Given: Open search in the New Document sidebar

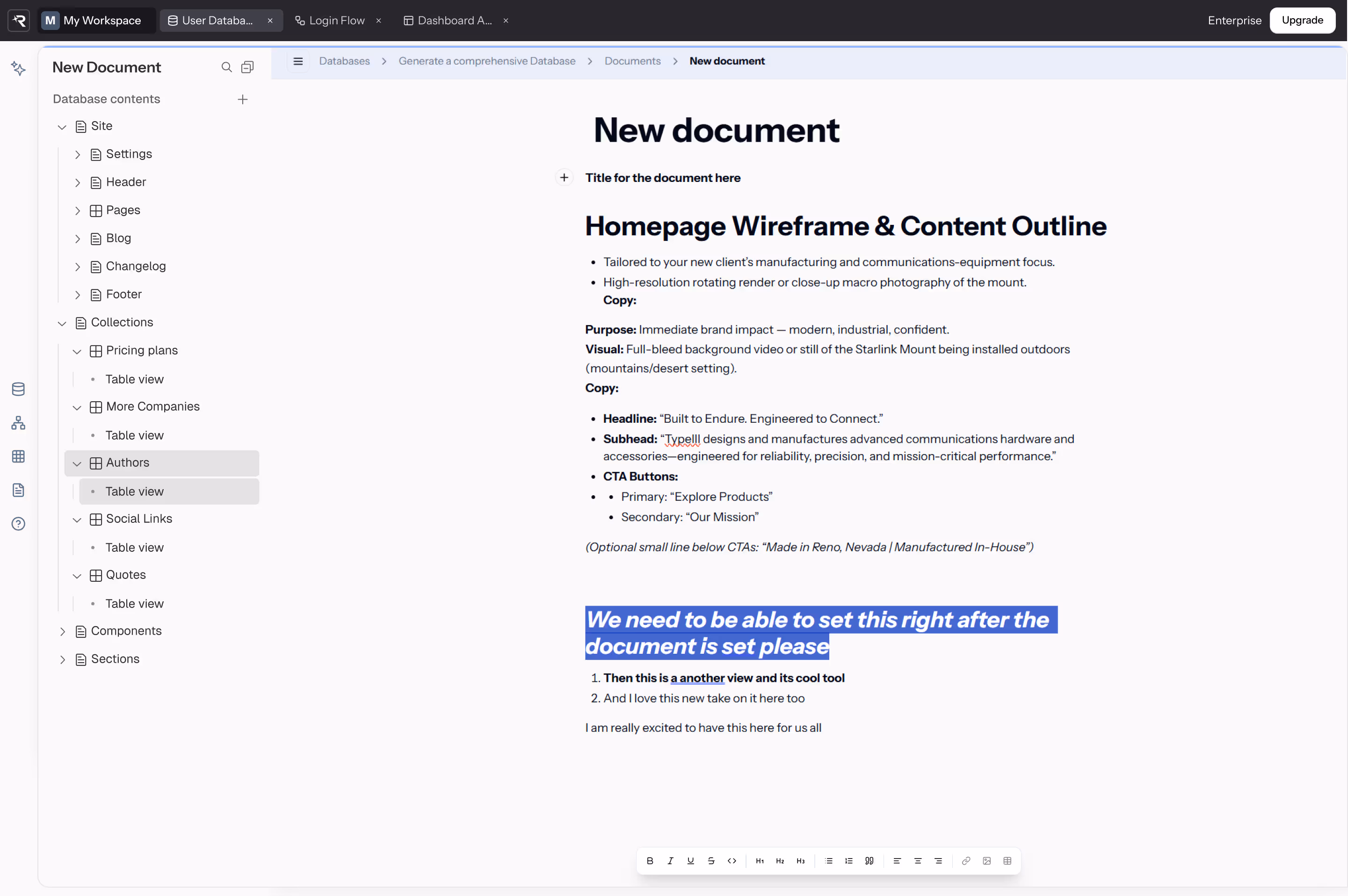Looking at the screenshot, I should coord(226,67).
